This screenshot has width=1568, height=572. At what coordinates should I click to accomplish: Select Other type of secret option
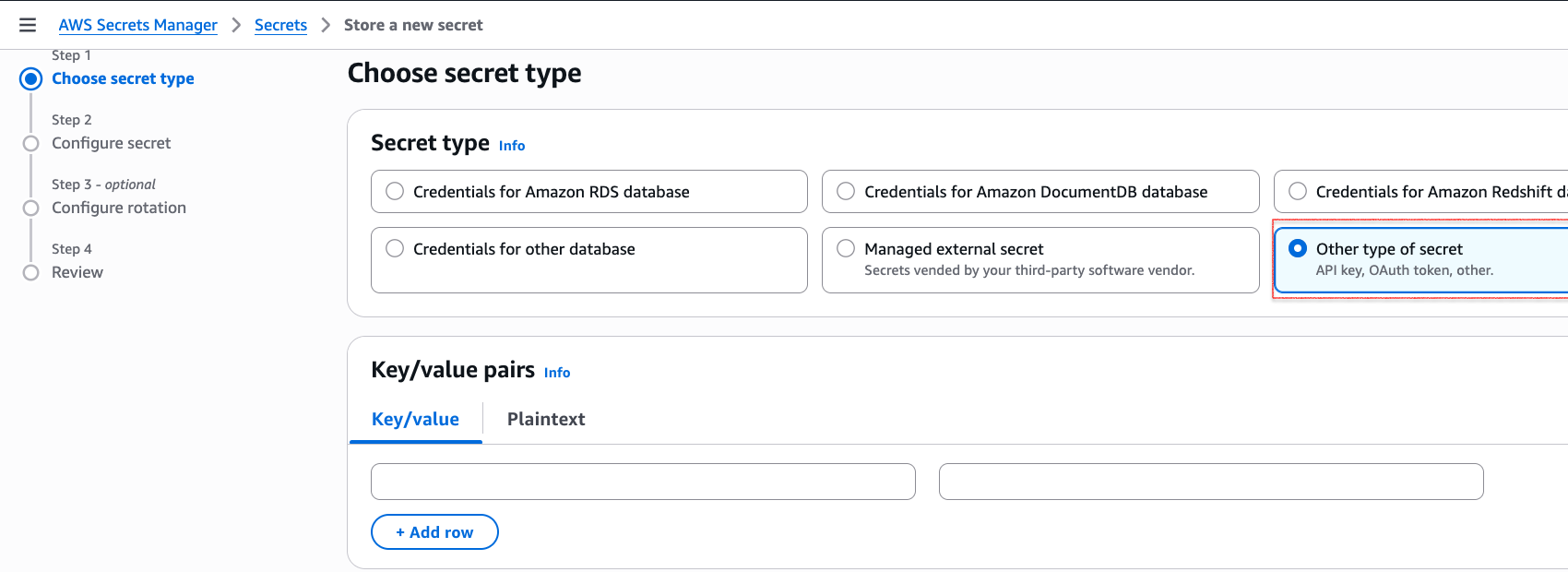(x=1299, y=248)
